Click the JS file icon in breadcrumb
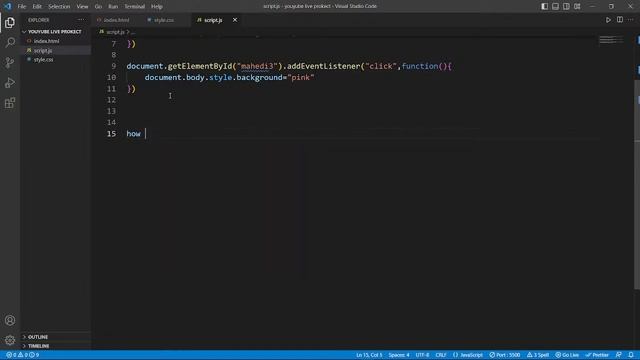 pyautogui.click(x=102, y=31)
